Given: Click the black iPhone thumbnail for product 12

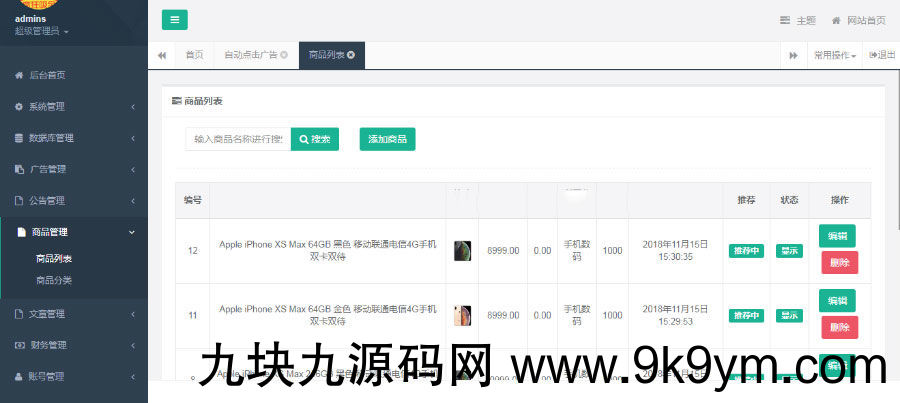Looking at the screenshot, I should tap(462, 251).
